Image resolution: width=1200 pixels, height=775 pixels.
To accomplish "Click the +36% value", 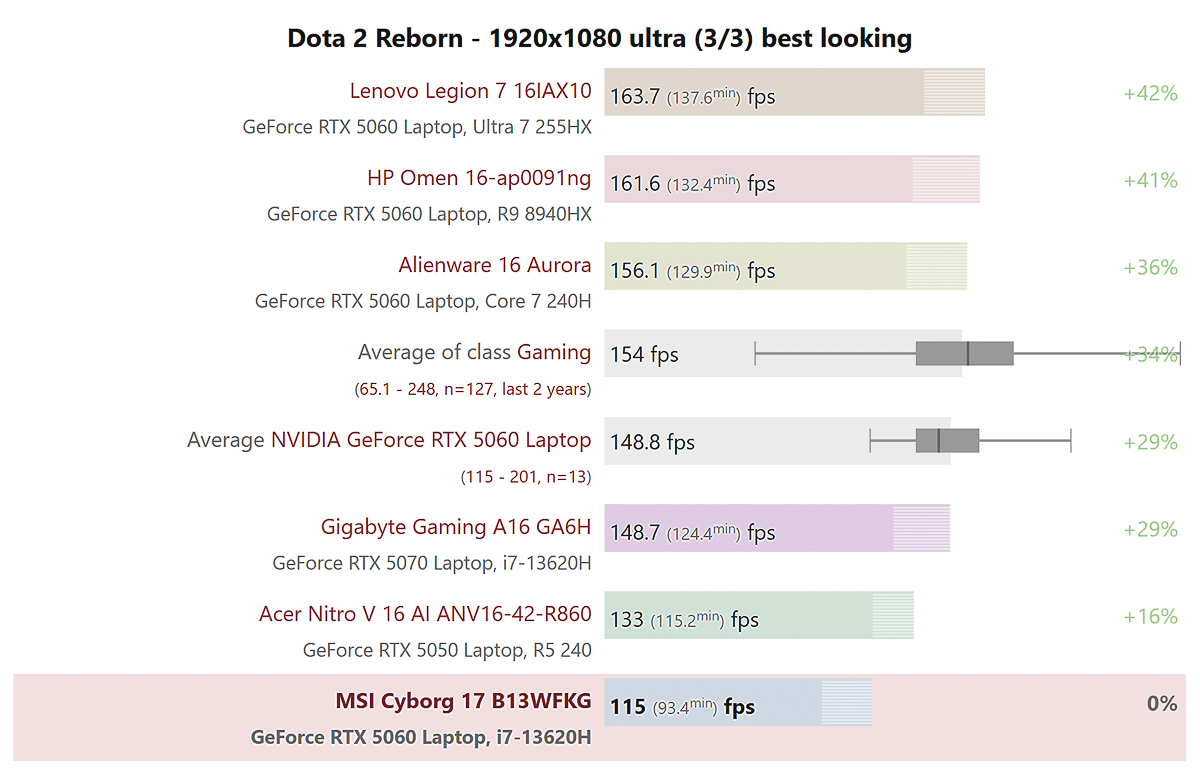I will coord(1150,267).
